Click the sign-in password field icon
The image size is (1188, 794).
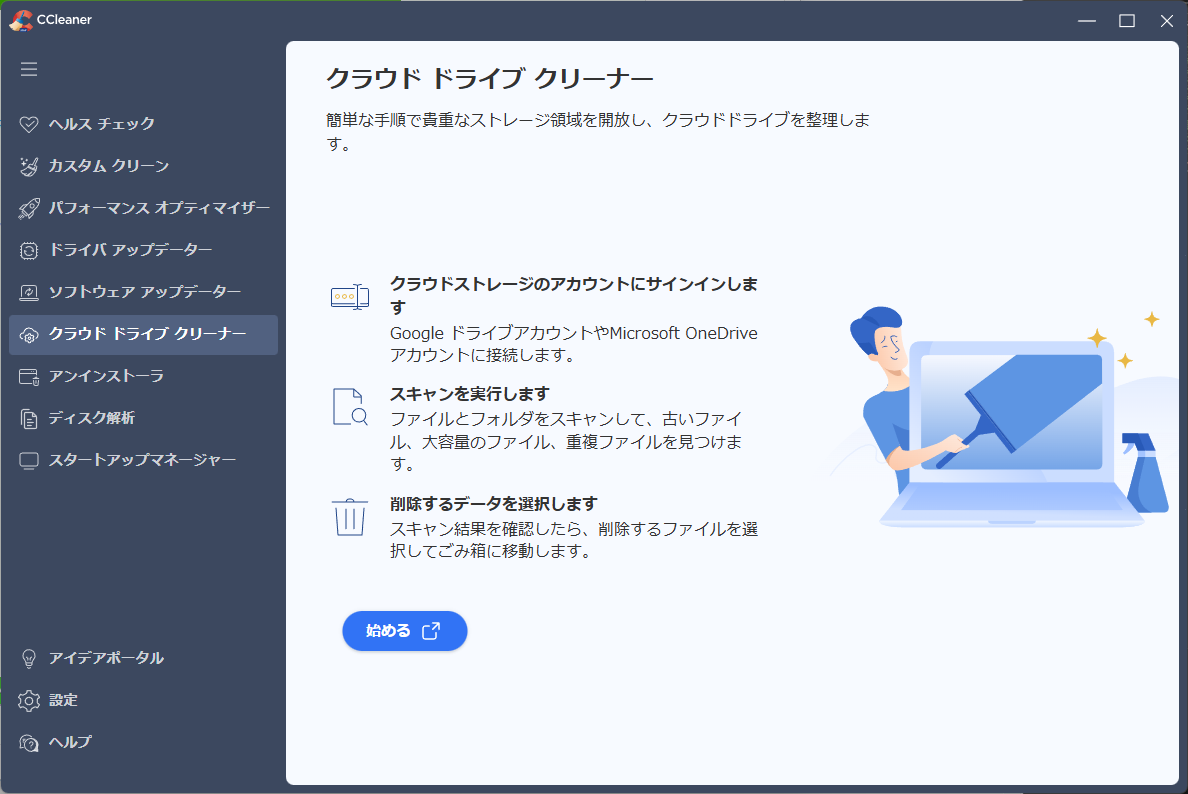350,296
